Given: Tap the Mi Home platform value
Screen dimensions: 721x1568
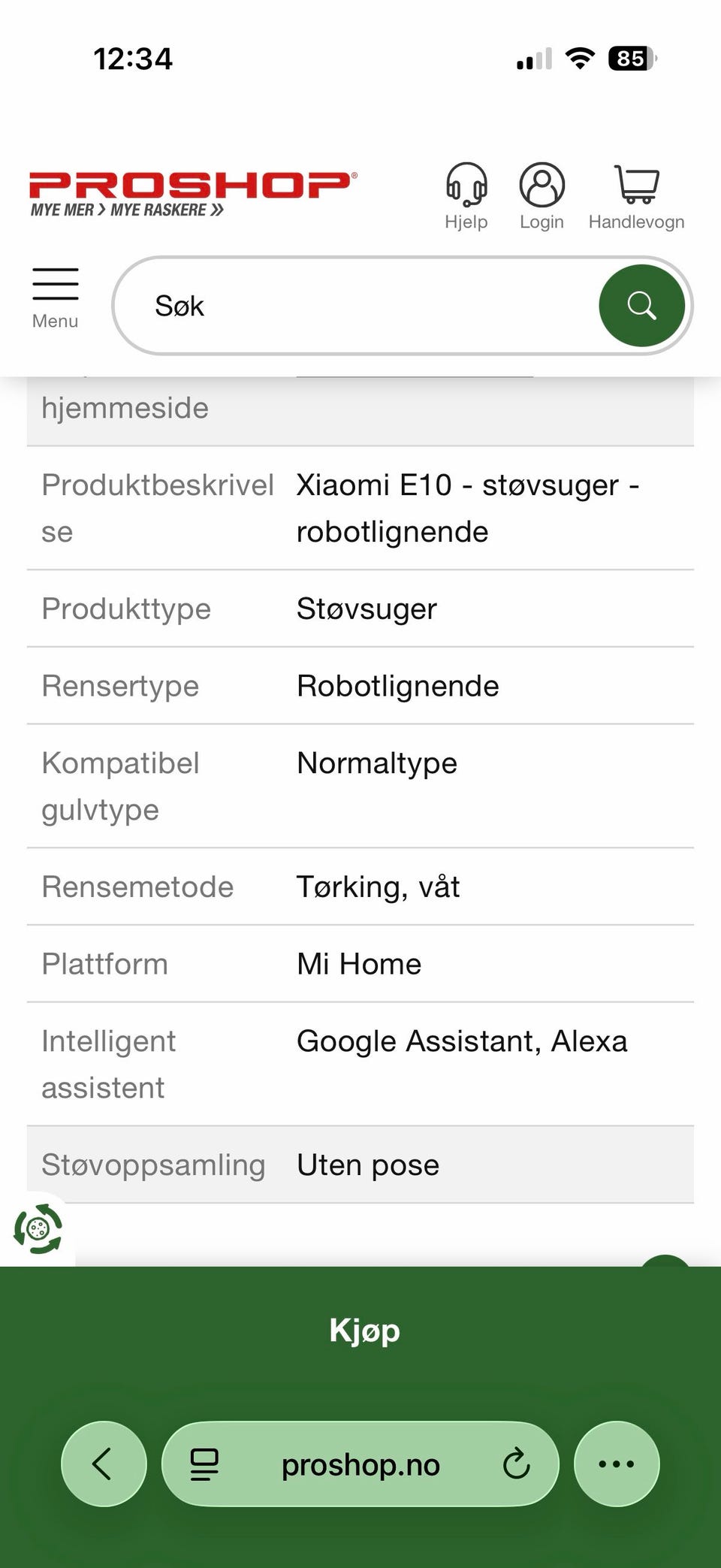Looking at the screenshot, I should pos(359,964).
